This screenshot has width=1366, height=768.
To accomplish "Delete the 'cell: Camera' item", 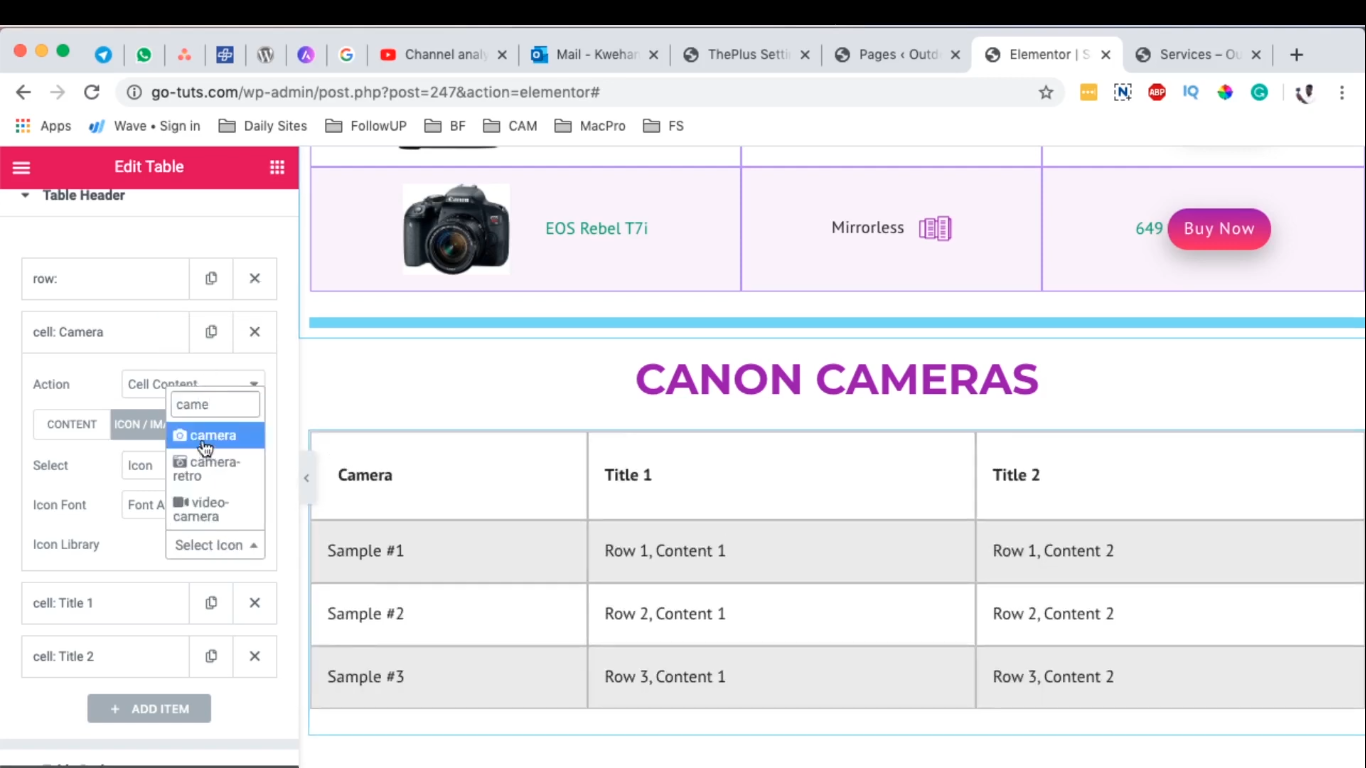I will [x=255, y=332].
